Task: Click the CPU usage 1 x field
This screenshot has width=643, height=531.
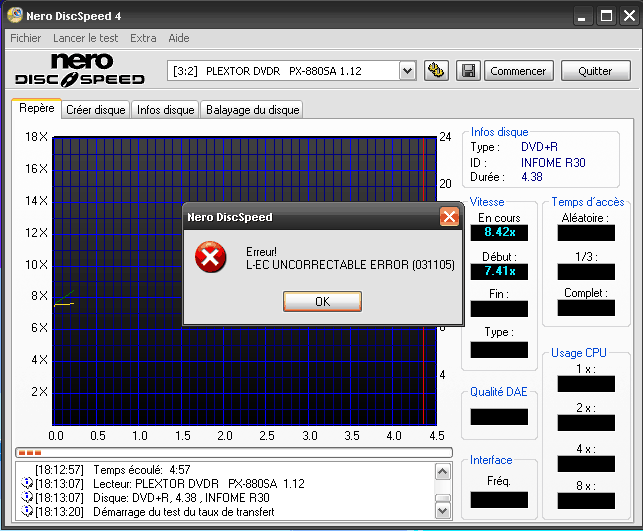Action: [x=586, y=384]
